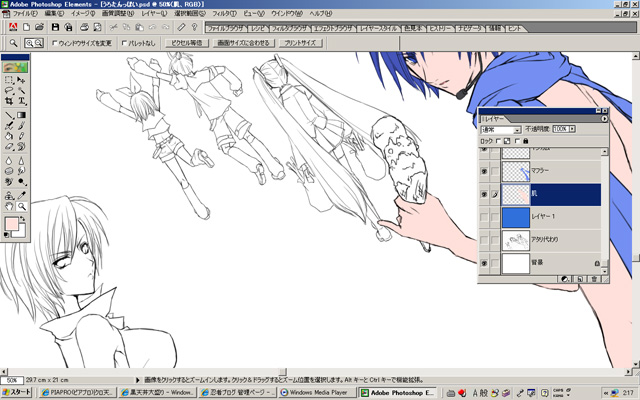The height and width of the screenshot is (400, 640).
Task: Switch to the ナビゲータ palette tab
Action: (469, 29)
